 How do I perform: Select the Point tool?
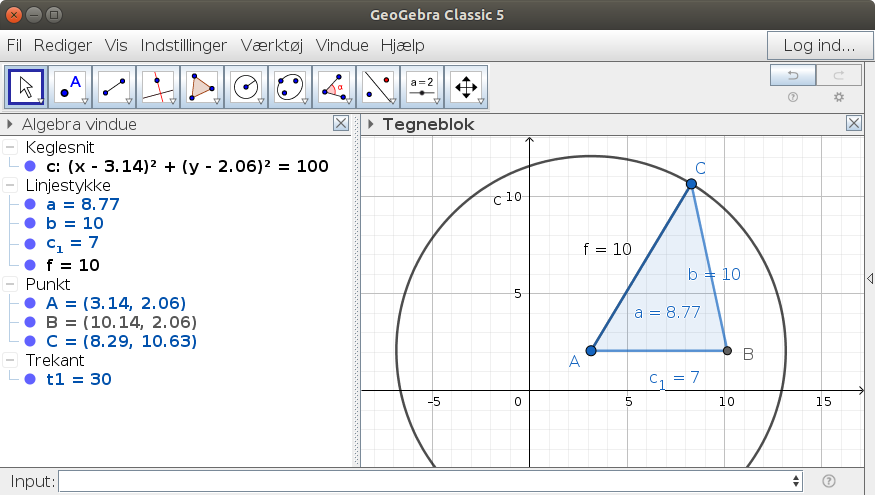(x=70, y=87)
